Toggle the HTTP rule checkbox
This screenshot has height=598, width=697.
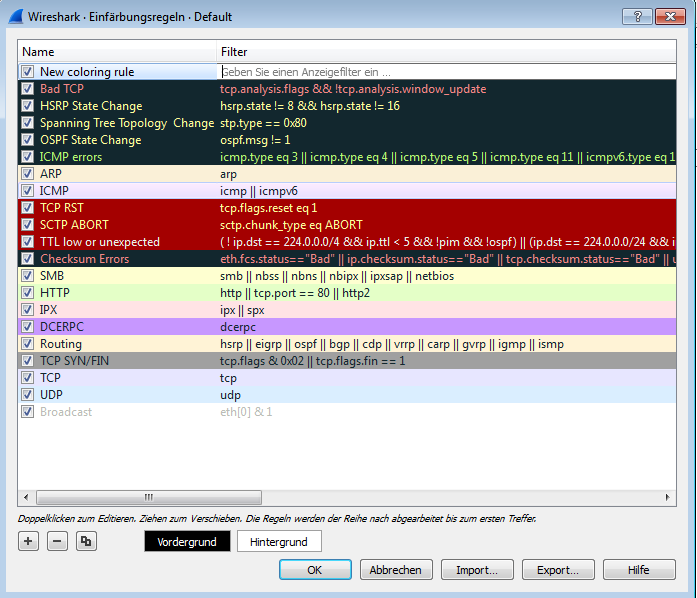[28, 293]
